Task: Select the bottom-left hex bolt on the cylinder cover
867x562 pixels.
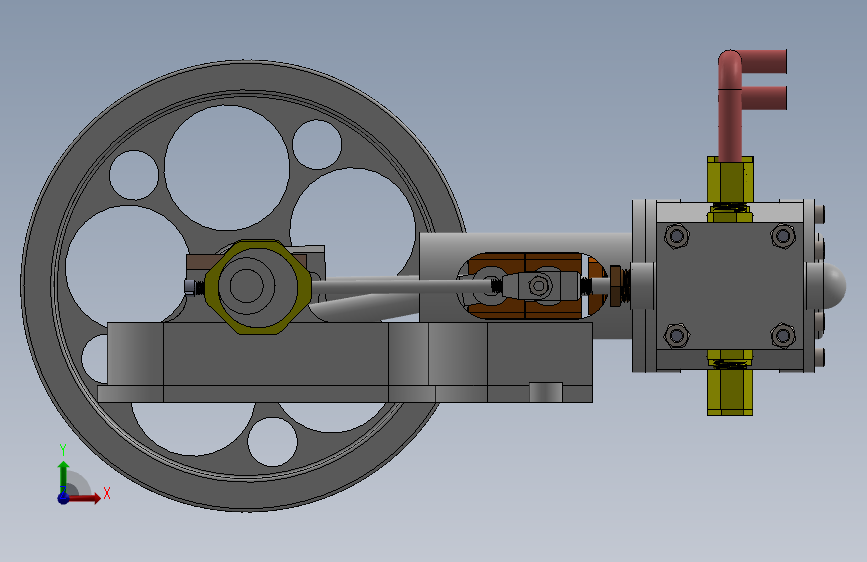Action: pyautogui.click(x=676, y=335)
